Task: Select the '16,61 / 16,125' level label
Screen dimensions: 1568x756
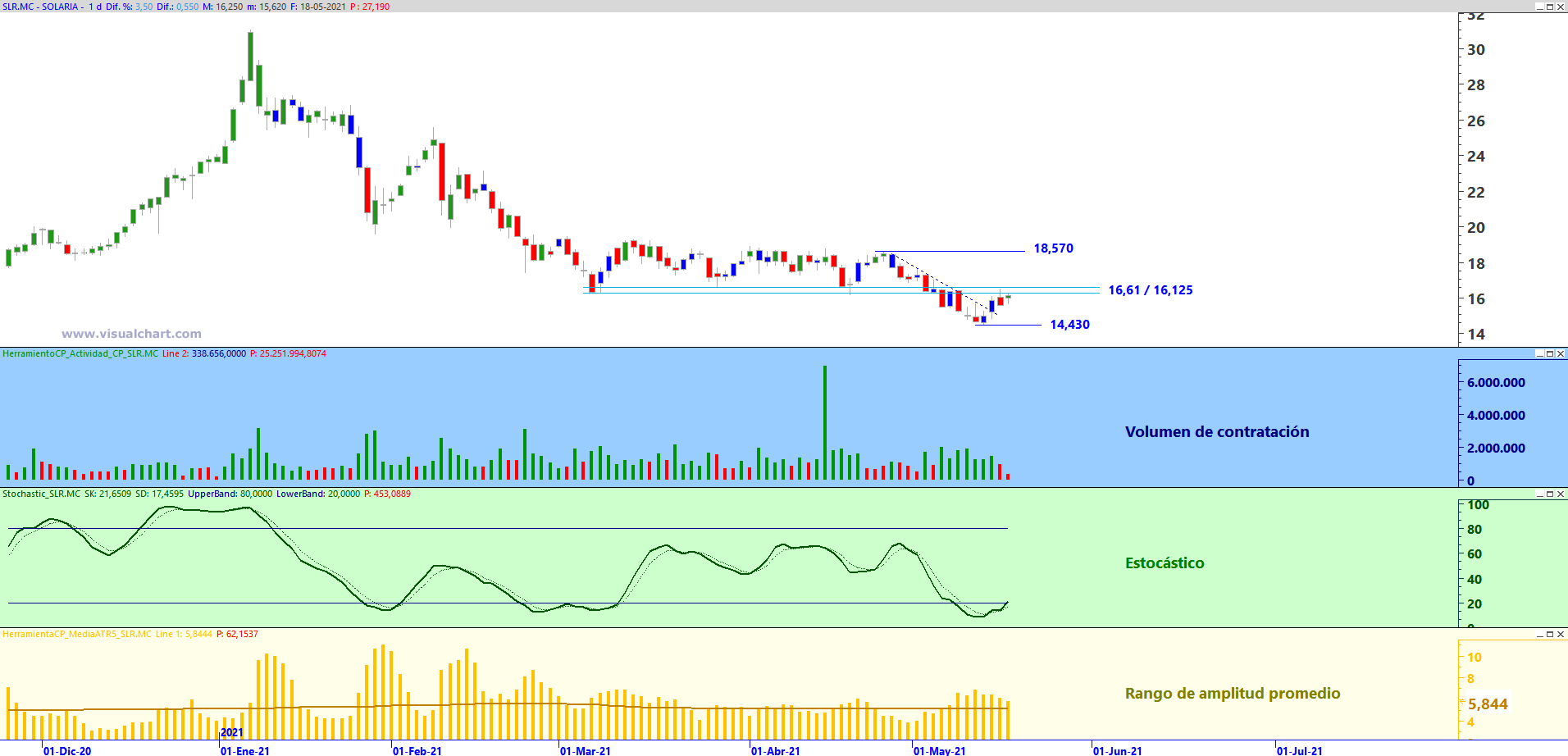Action: [1151, 290]
